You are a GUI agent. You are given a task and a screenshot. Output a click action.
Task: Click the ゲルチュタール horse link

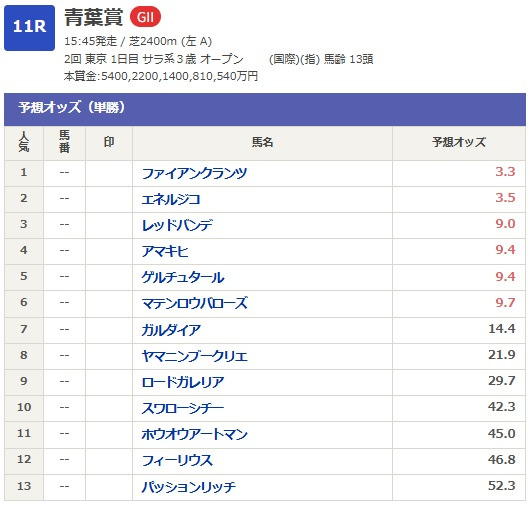point(183,277)
